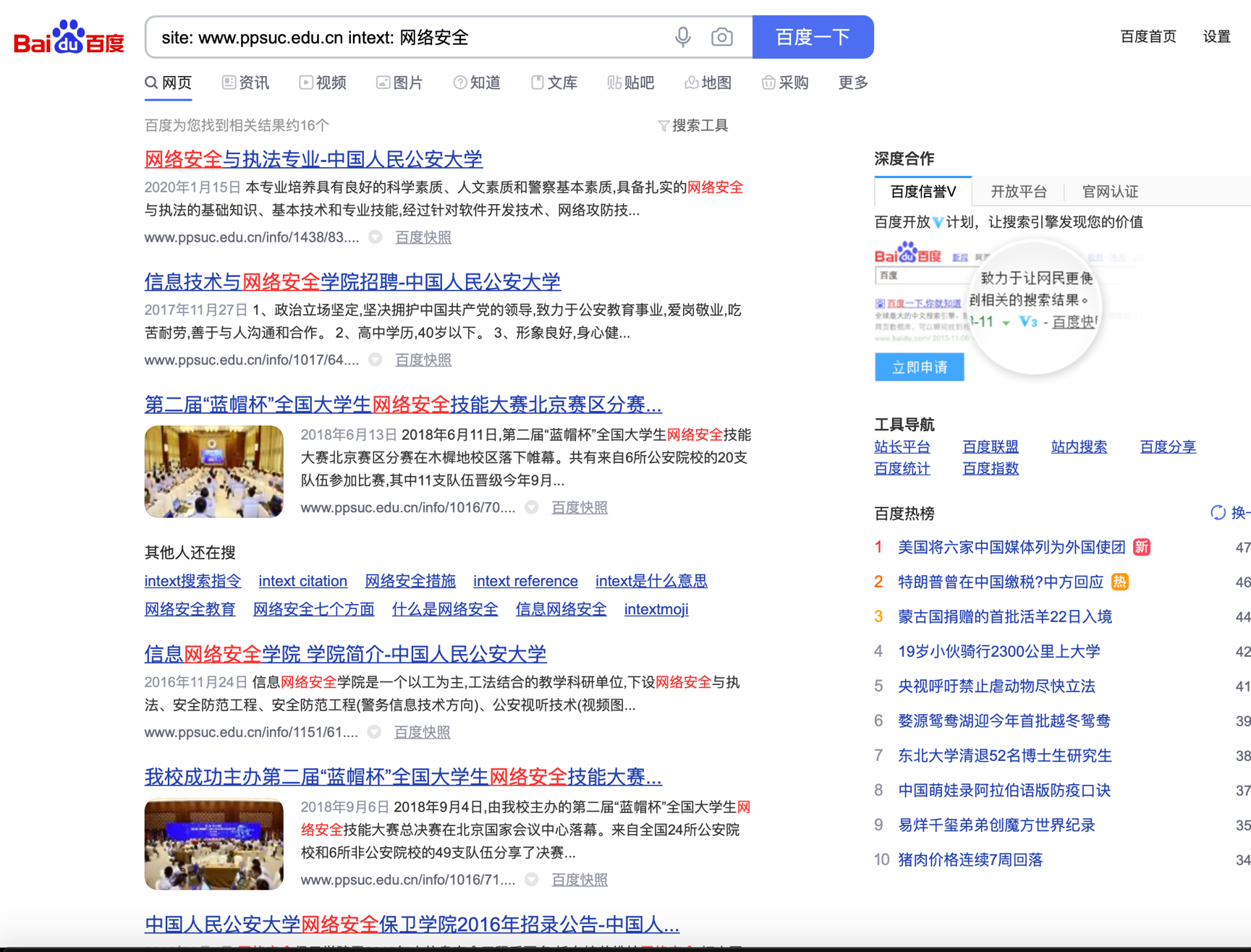The width and height of the screenshot is (1251, 952).
Task: Open 百度联盟 tool link
Action: pos(991,447)
